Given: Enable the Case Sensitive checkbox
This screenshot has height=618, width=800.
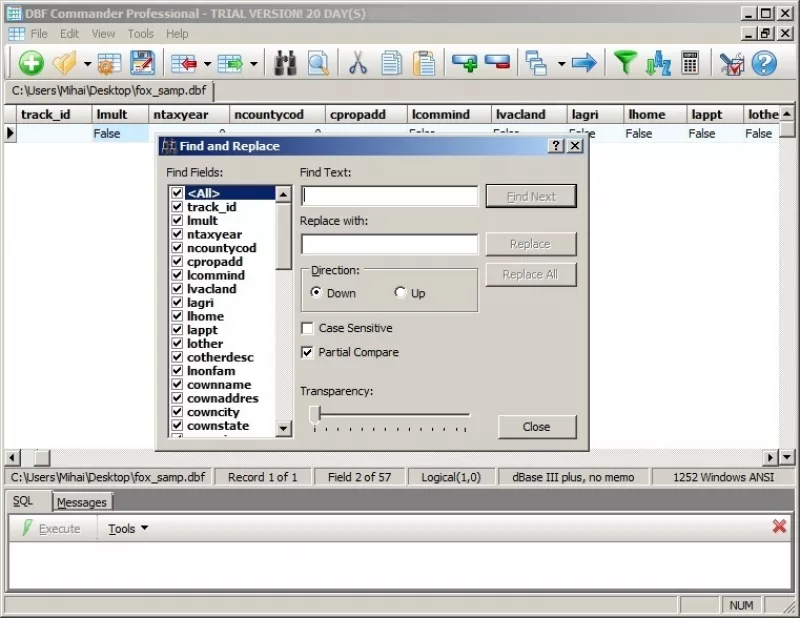Looking at the screenshot, I should (307, 328).
